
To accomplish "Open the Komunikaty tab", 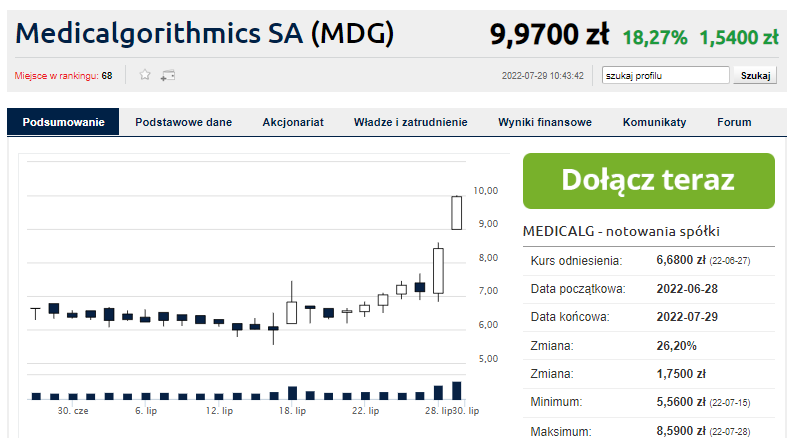I will (x=654, y=122).
